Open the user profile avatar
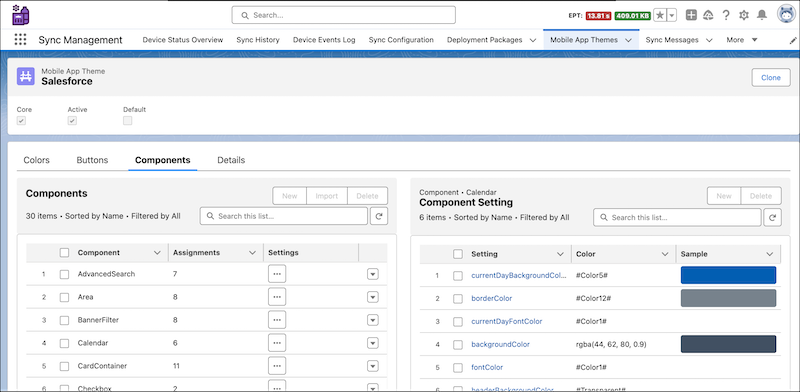 [x=786, y=15]
